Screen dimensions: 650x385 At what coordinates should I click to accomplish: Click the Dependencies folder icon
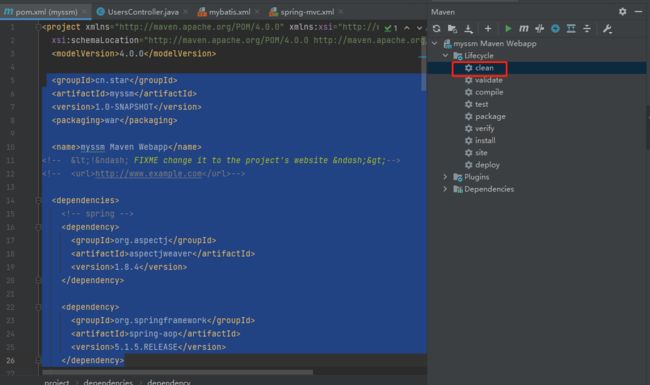click(458, 189)
